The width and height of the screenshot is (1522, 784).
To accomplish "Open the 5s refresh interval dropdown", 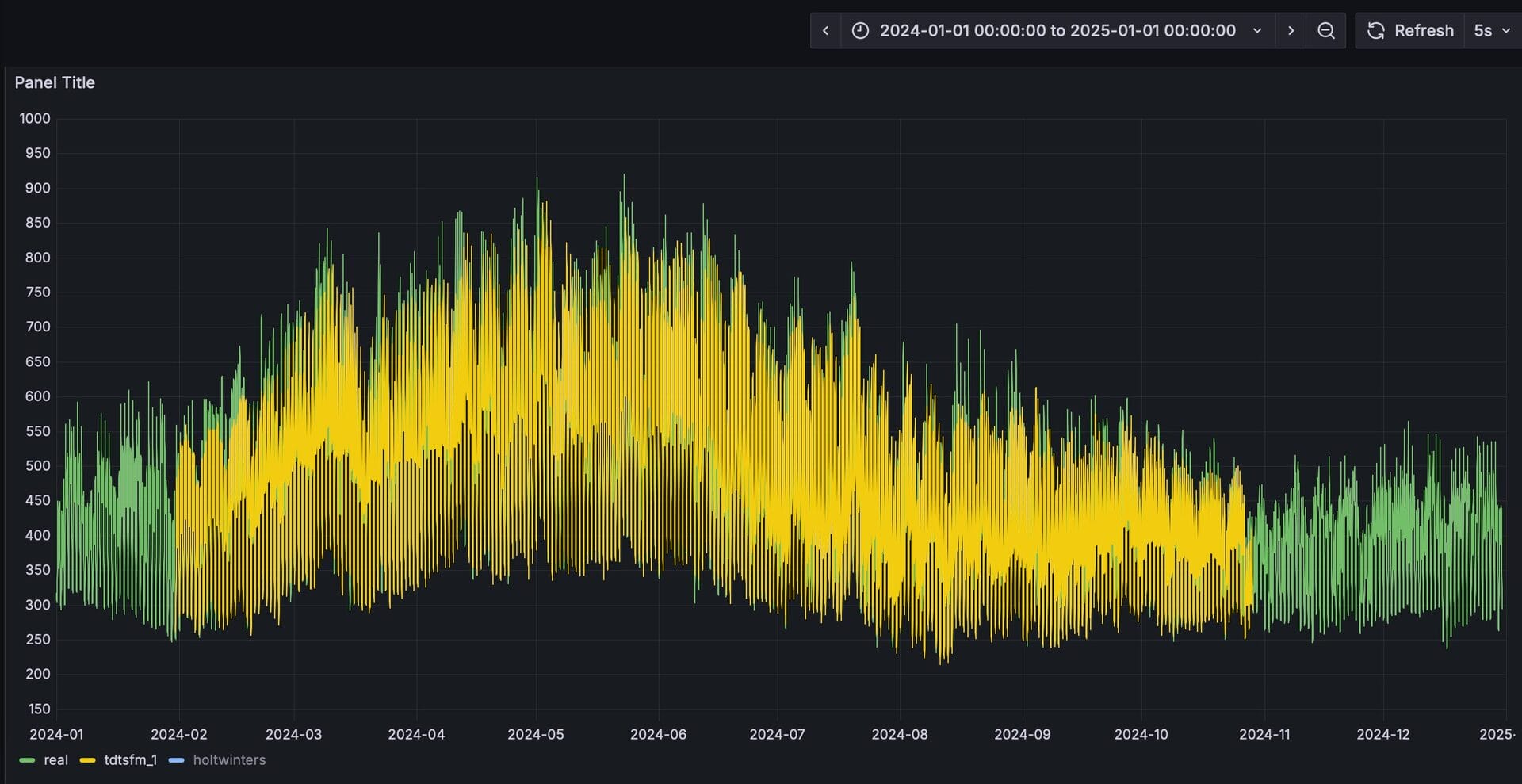I will pyautogui.click(x=1483, y=31).
